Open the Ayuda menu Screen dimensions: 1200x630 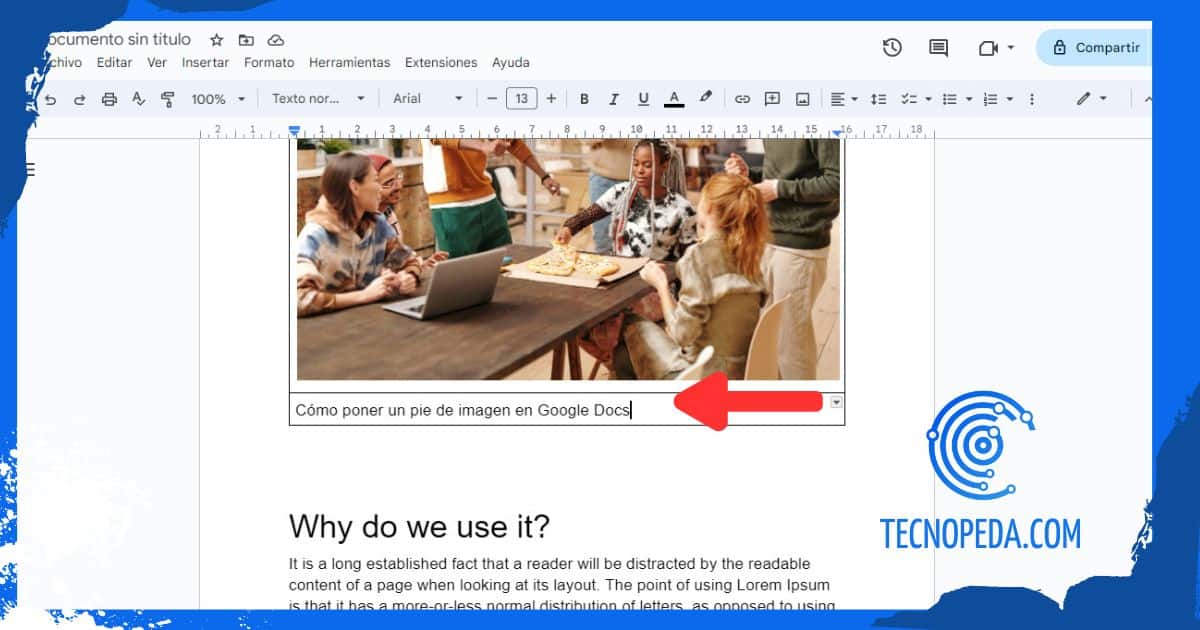[511, 62]
